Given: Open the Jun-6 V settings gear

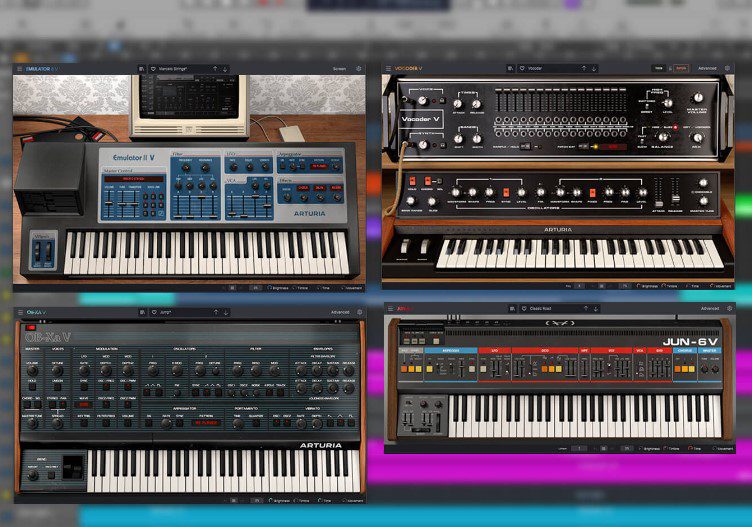Looking at the screenshot, I should coord(729,308).
